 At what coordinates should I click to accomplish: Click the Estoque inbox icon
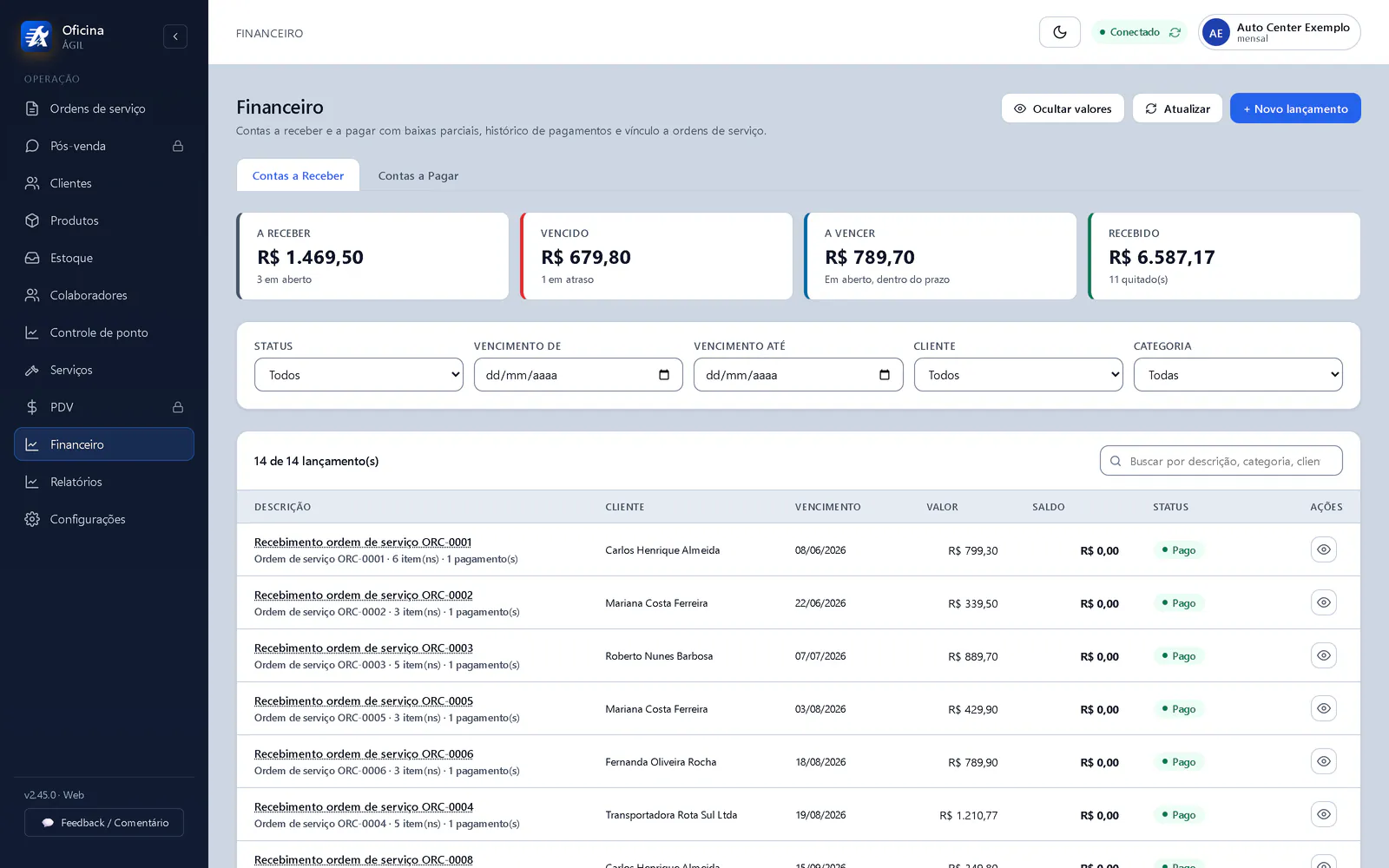32,258
